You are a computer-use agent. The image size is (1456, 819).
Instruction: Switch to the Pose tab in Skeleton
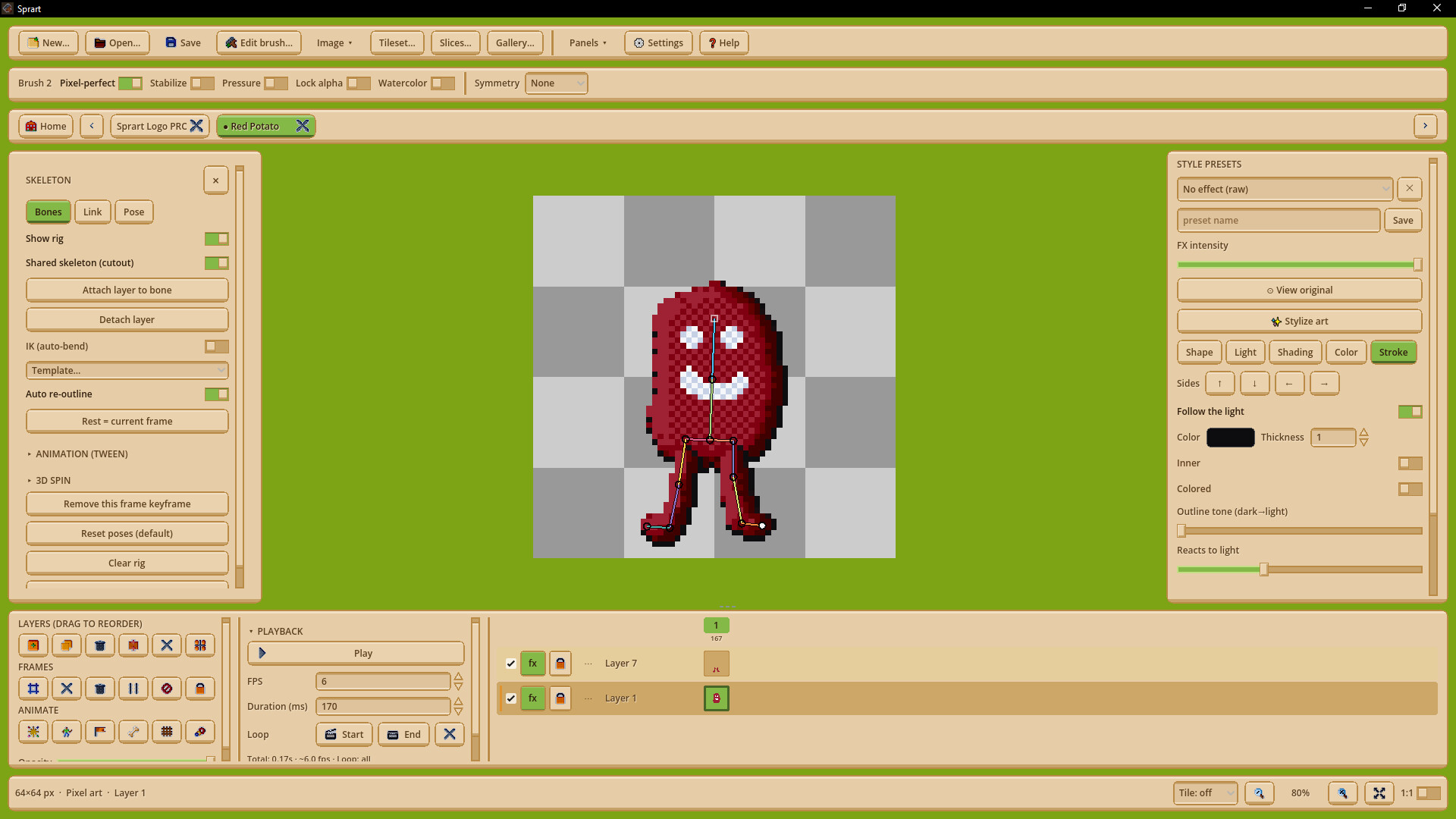[134, 212]
